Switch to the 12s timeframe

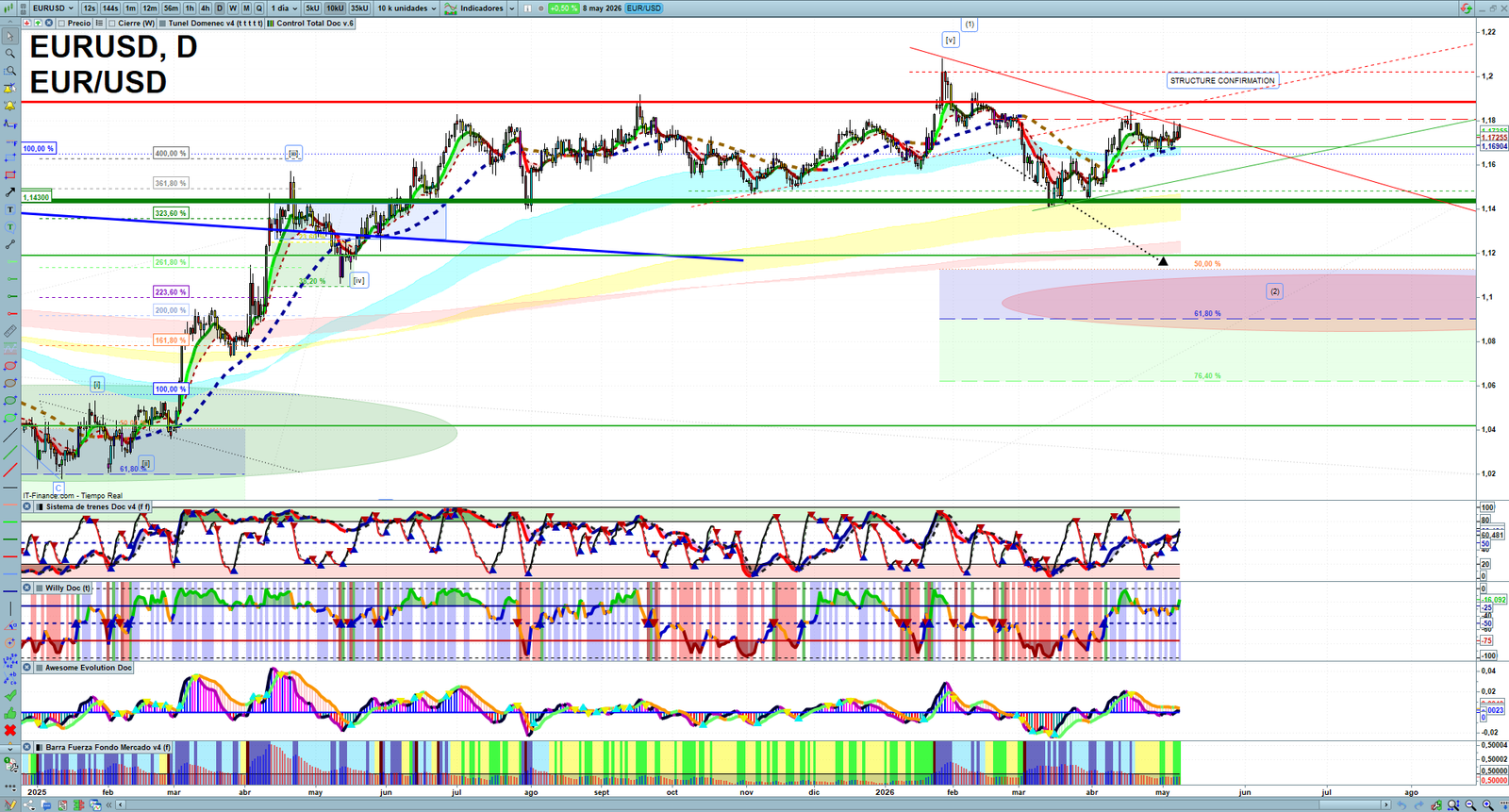click(x=89, y=8)
